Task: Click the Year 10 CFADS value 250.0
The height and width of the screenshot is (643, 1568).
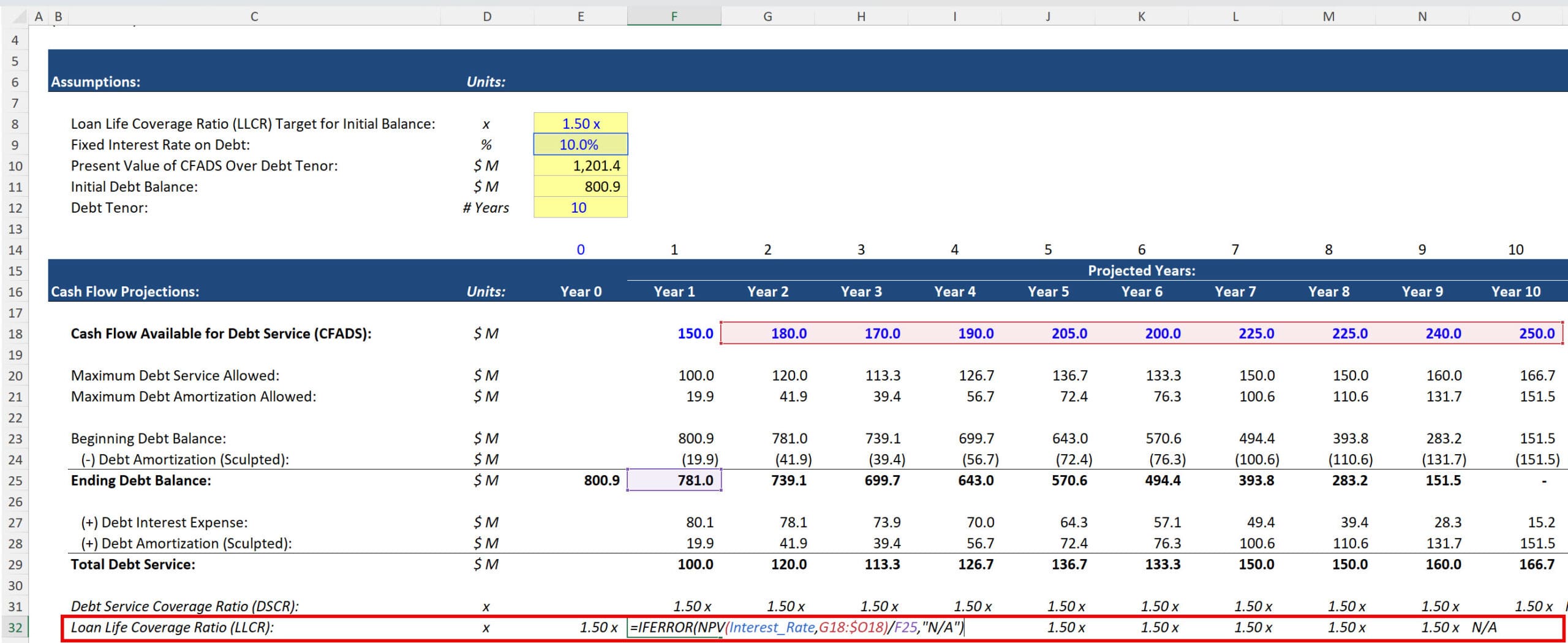Action: pos(1534,334)
